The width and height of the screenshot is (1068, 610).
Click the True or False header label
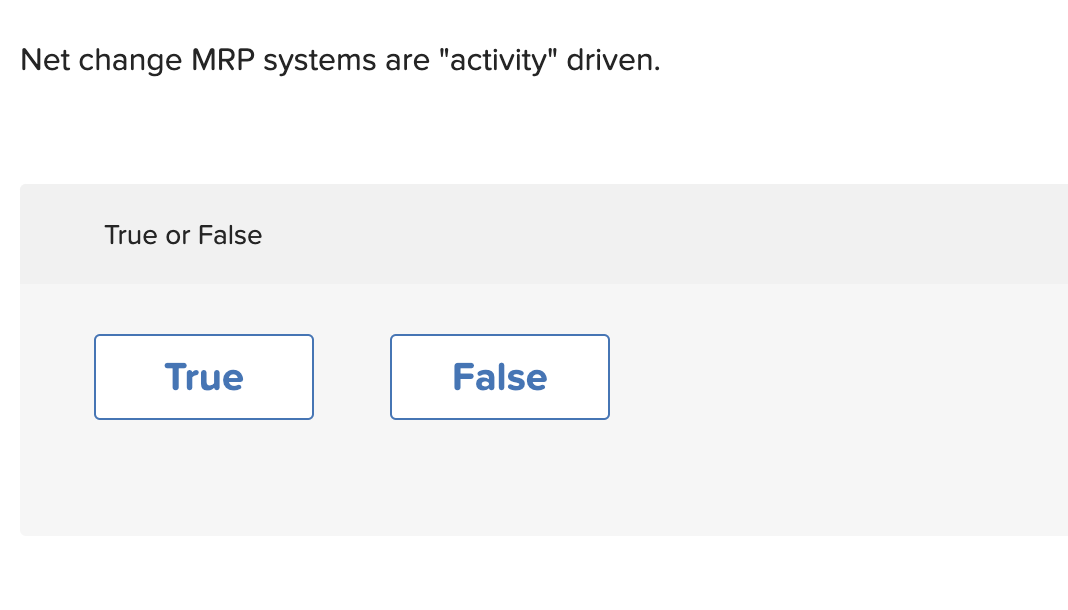[183, 235]
